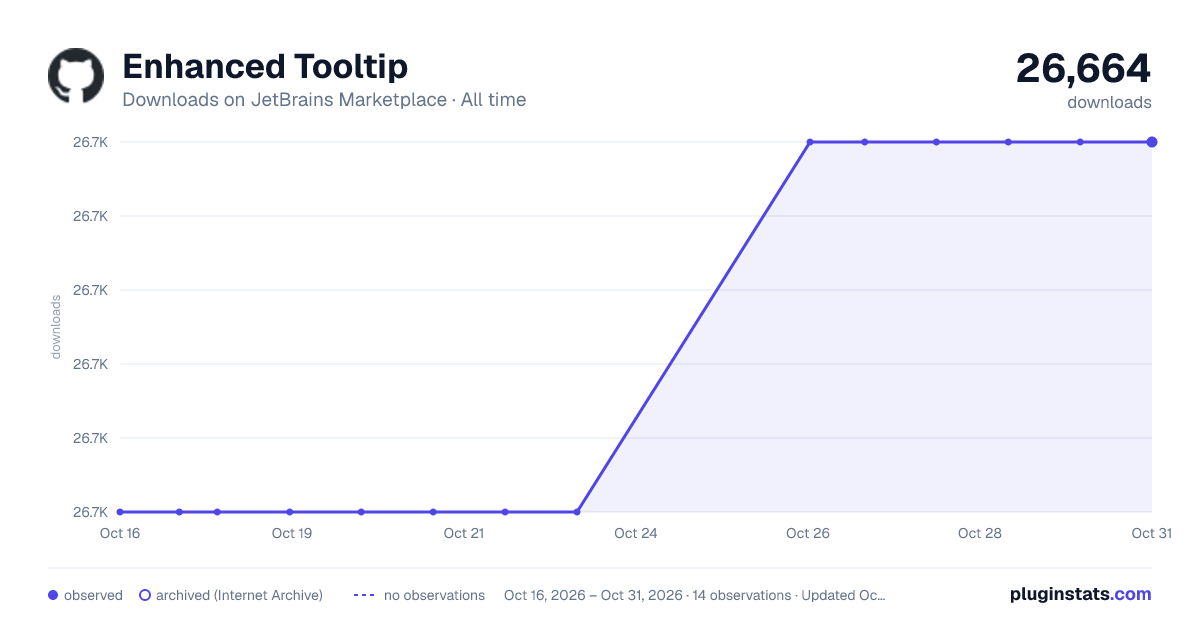
Task: Click the hollow archived legend circle
Action: [145, 595]
